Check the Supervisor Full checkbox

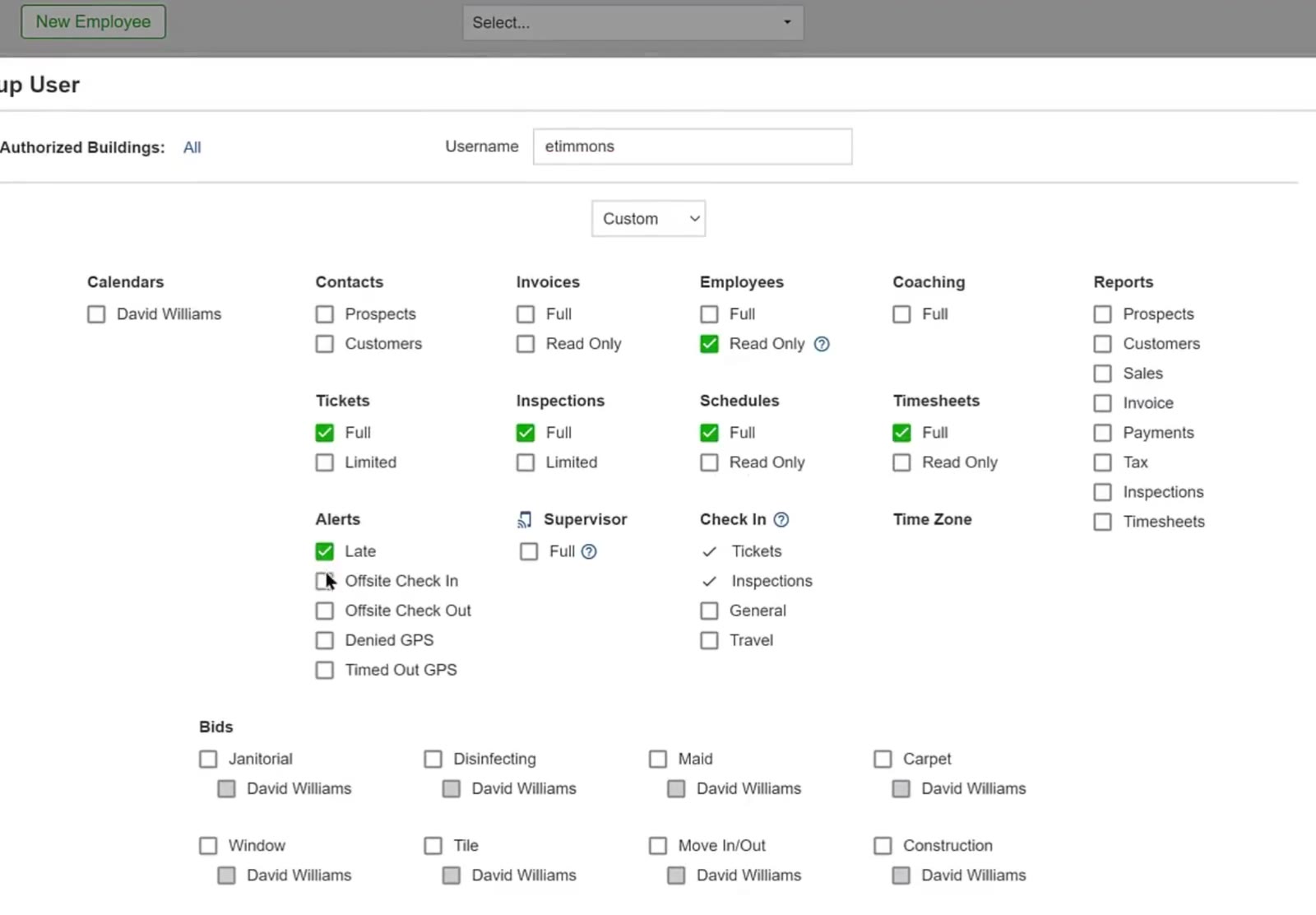(529, 551)
